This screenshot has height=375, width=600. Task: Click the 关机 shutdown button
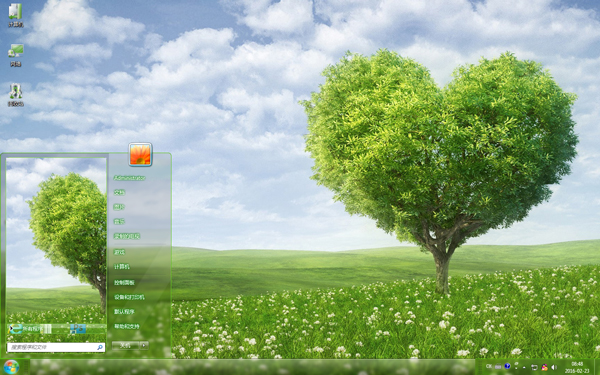[x=126, y=346]
